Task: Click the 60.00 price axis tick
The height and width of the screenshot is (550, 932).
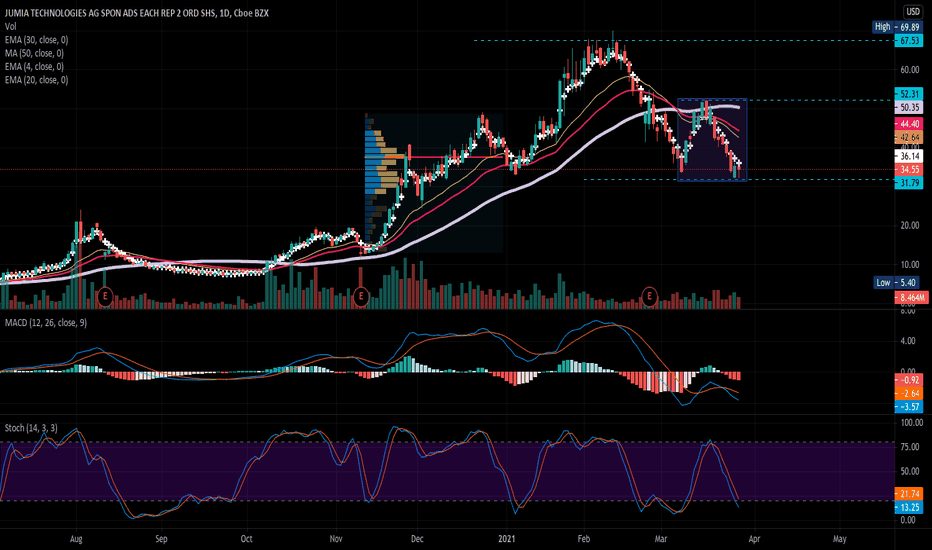Action: point(909,70)
